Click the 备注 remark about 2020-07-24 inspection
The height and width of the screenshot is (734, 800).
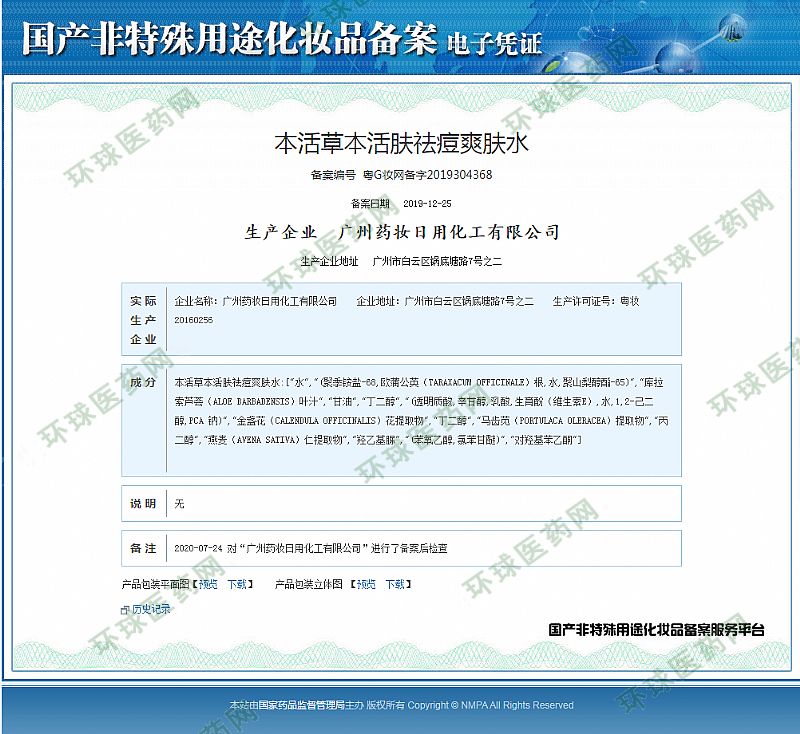310,549
